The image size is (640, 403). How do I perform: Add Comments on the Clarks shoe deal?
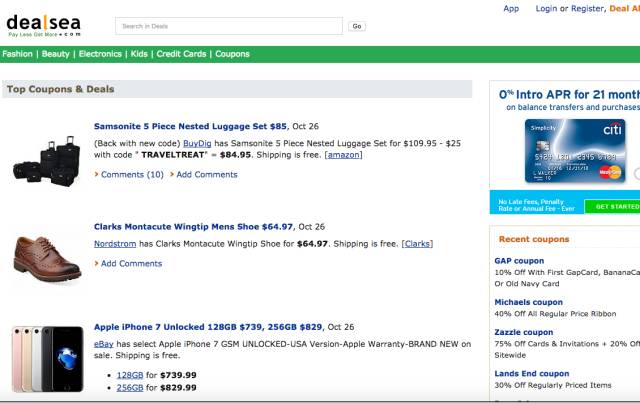click(x=131, y=263)
